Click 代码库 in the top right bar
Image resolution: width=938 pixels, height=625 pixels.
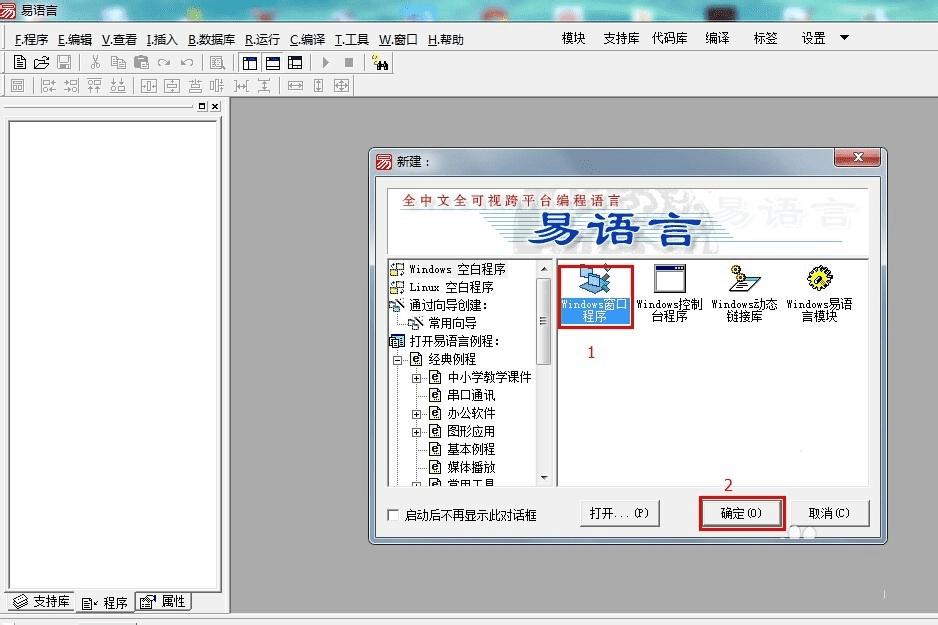pyautogui.click(x=669, y=38)
